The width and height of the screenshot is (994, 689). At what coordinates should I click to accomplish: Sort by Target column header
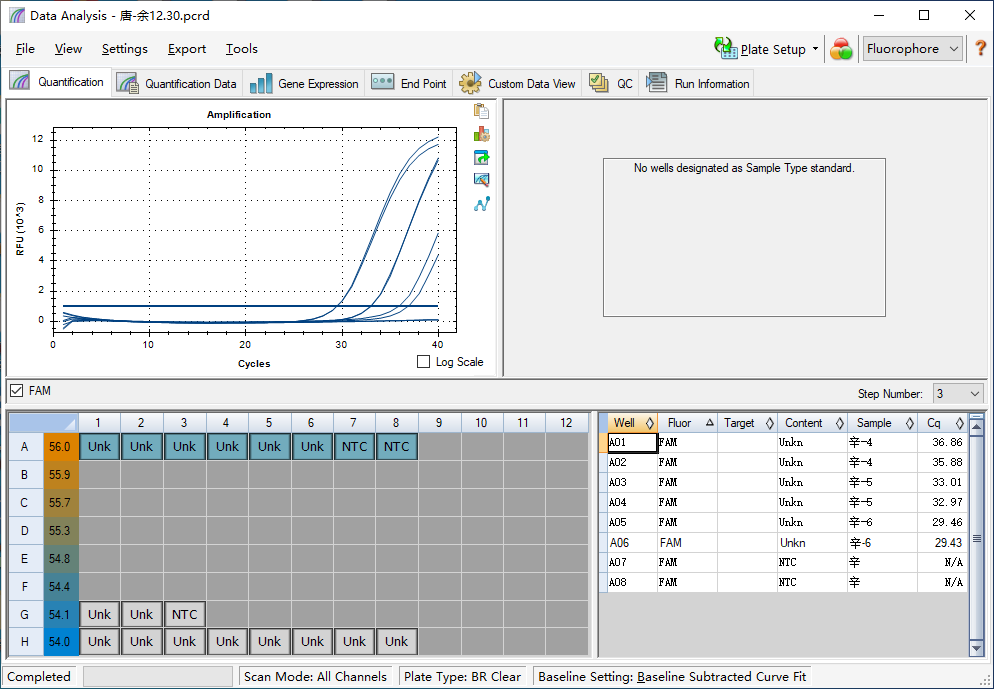(747, 423)
